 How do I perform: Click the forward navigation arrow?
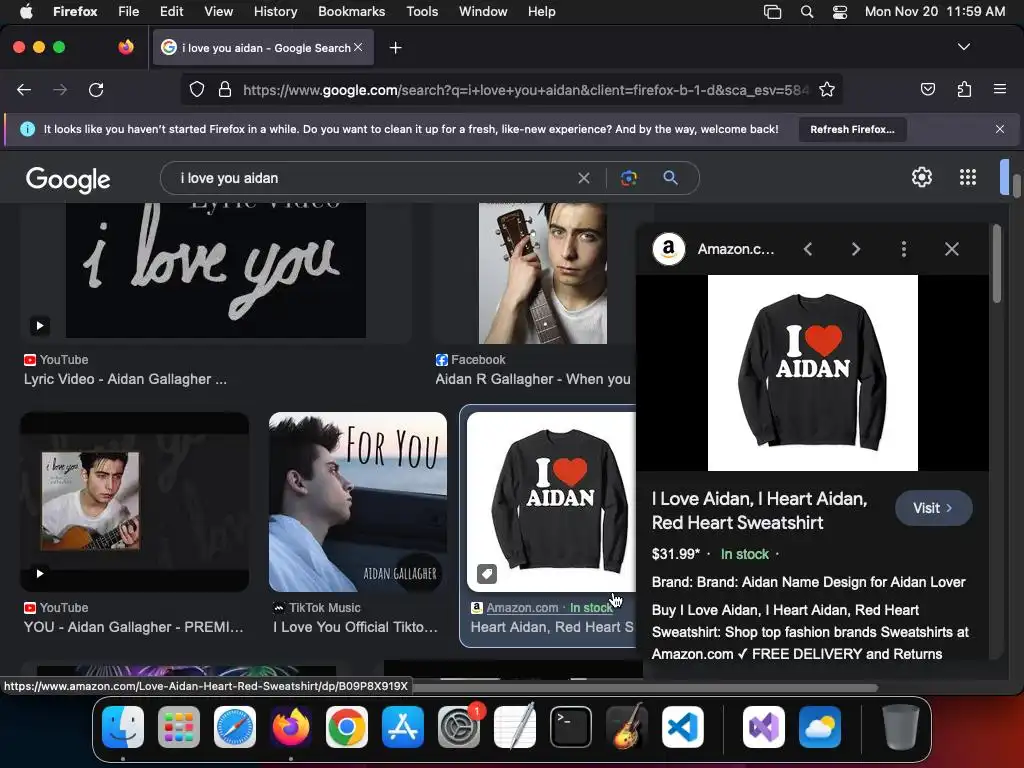(60, 89)
